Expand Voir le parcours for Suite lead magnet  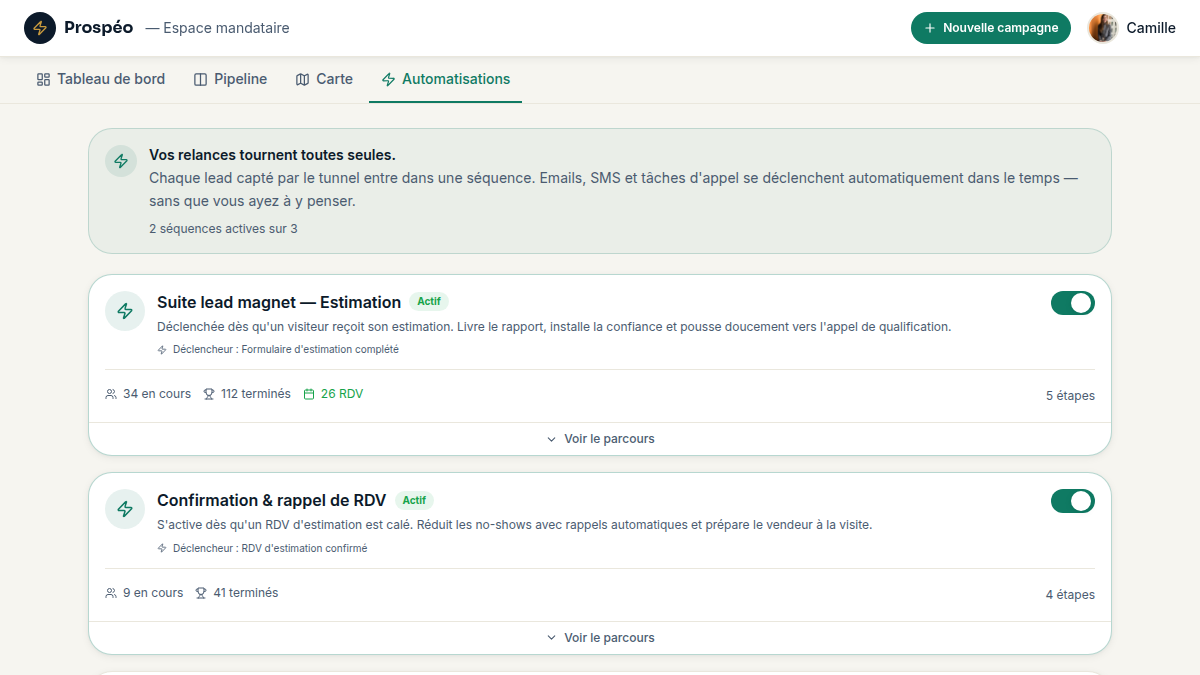(600, 439)
